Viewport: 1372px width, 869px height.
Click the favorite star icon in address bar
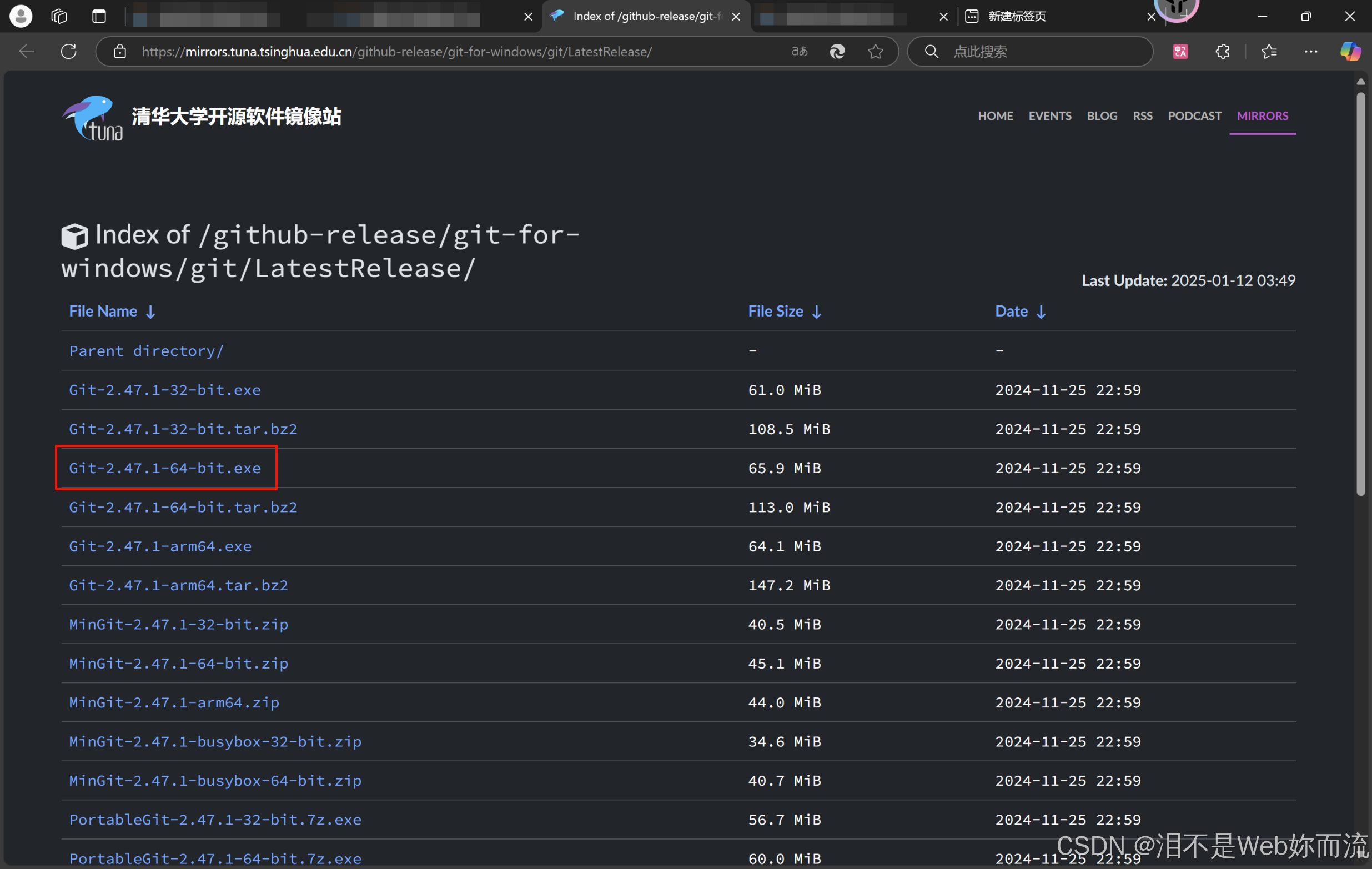tap(875, 51)
